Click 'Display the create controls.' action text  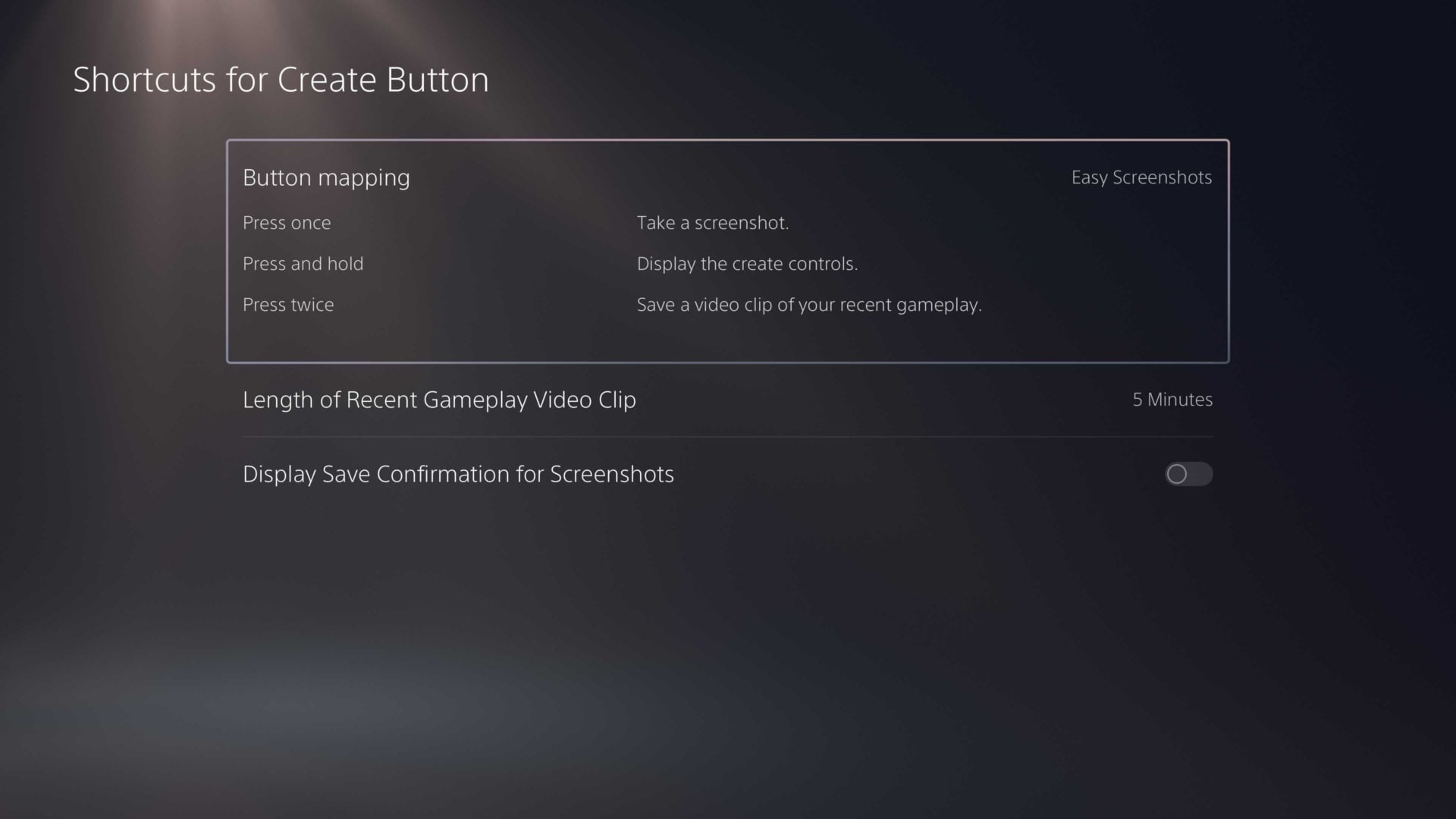coord(748,263)
